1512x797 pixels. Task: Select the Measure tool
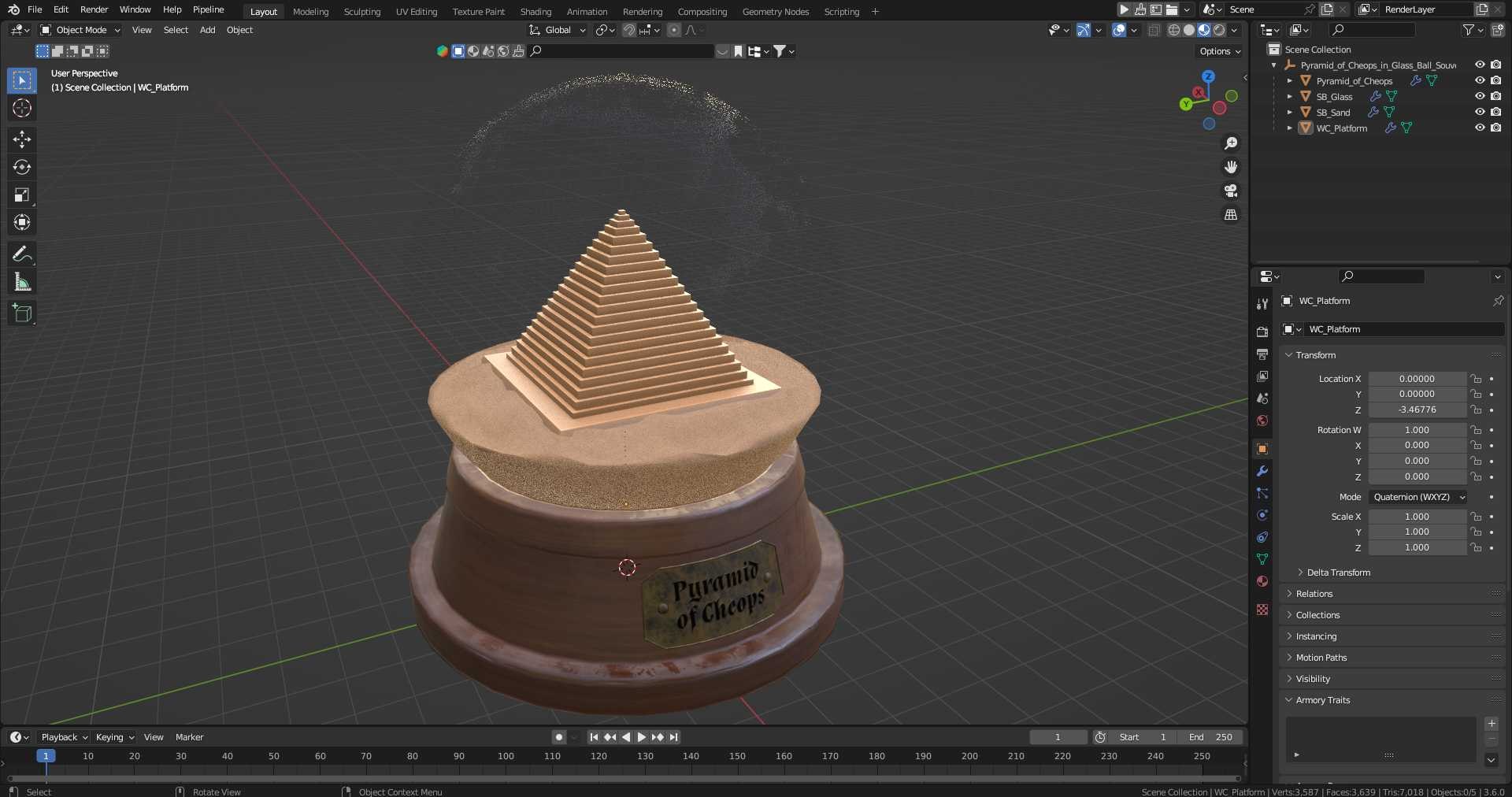[22, 282]
